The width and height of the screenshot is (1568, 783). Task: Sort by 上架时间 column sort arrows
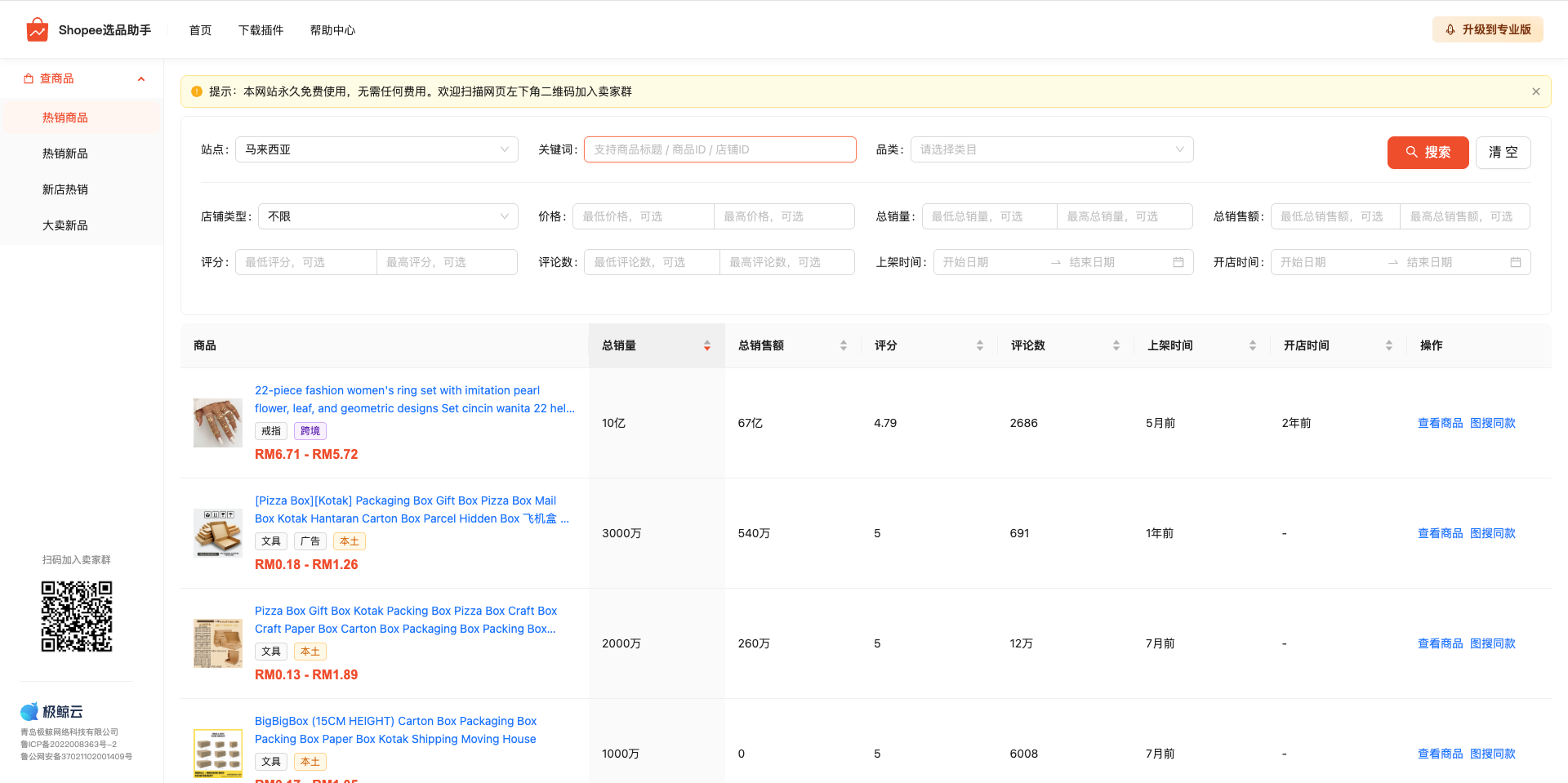(x=1252, y=346)
